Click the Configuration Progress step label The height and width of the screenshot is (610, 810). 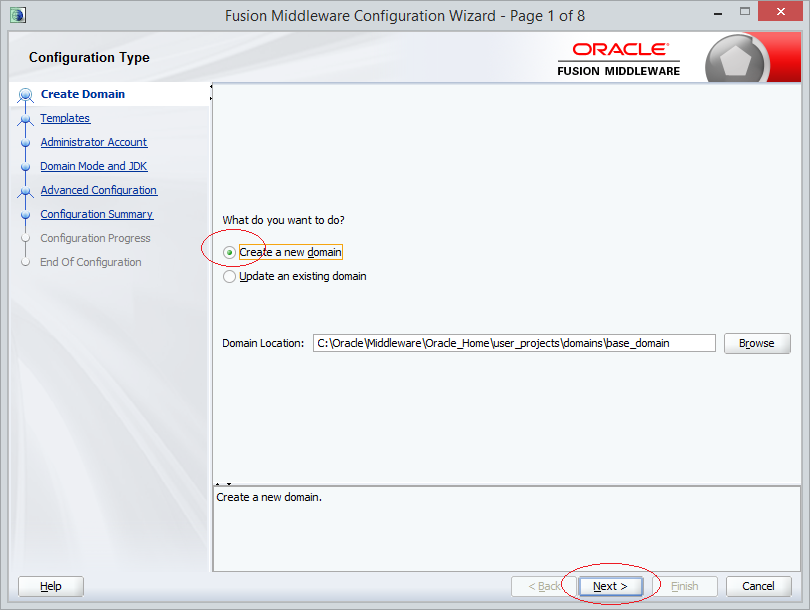tap(96, 238)
